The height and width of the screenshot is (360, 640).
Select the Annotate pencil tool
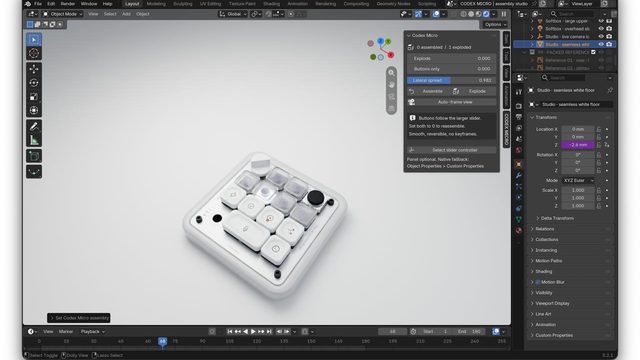coord(34,126)
